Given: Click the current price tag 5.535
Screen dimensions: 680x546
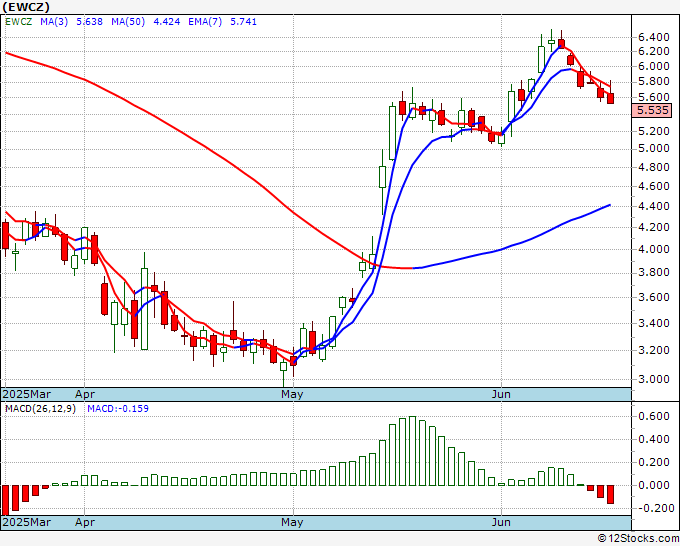Looking at the screenshot, I should point(652,110).
